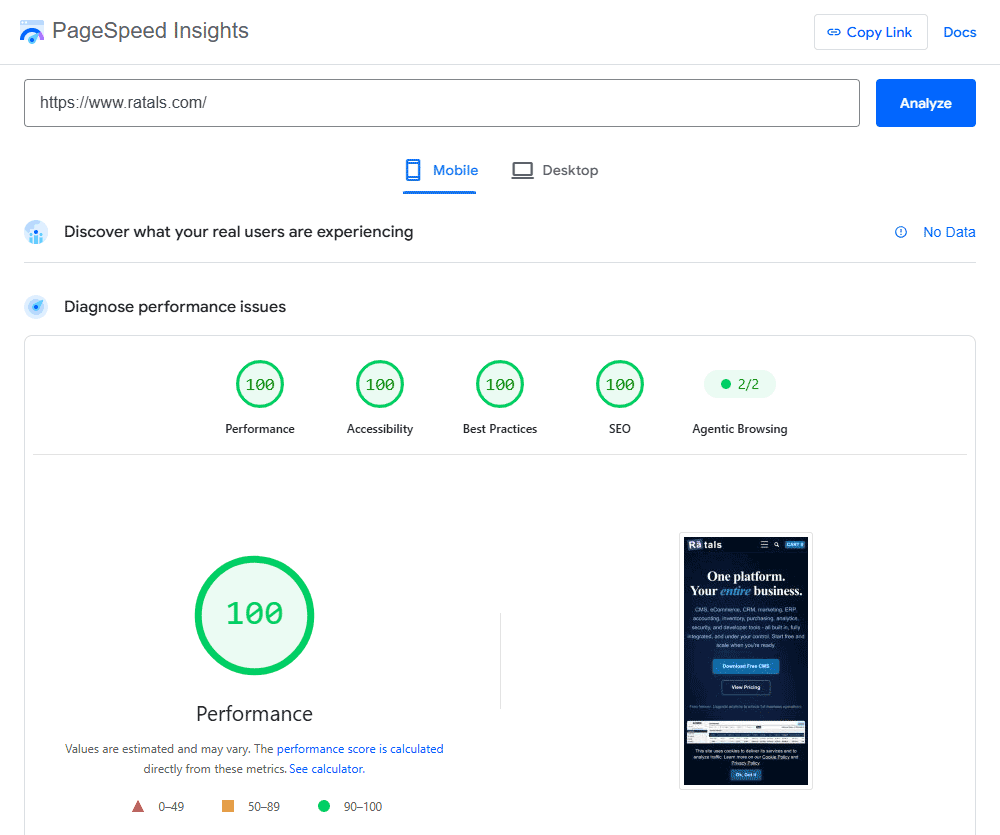
Task: Open the PageSpeed Insights title link
Action: 151,31
